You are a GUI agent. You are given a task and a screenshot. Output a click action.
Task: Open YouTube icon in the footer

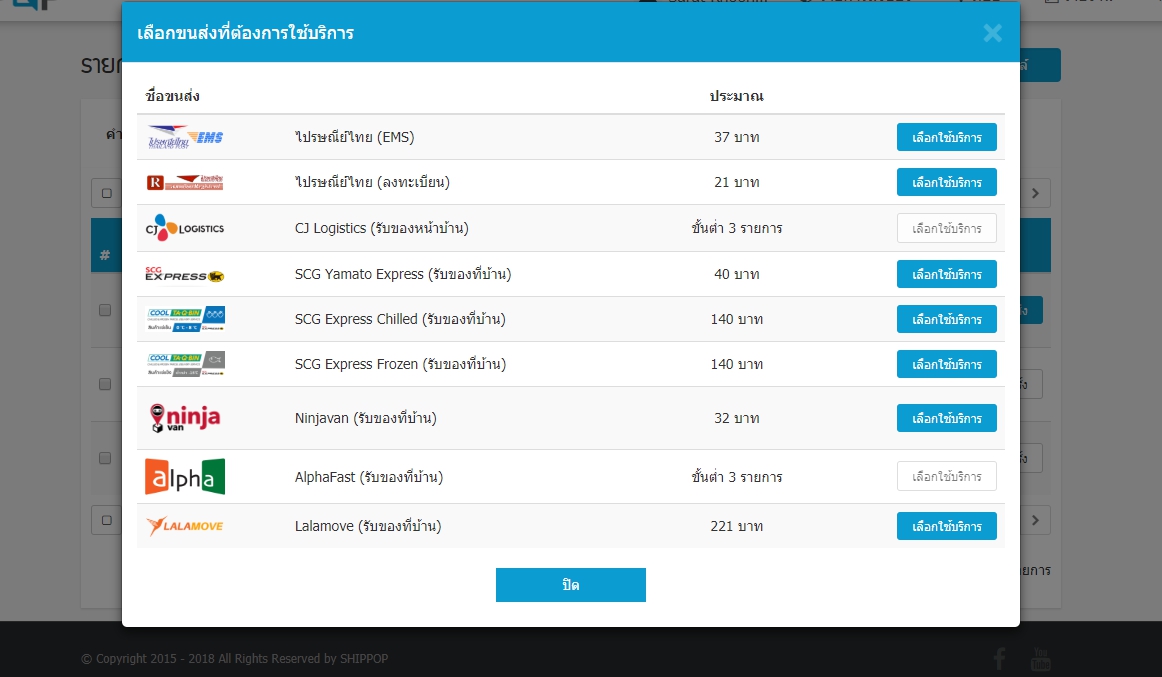coord(1040,658)
